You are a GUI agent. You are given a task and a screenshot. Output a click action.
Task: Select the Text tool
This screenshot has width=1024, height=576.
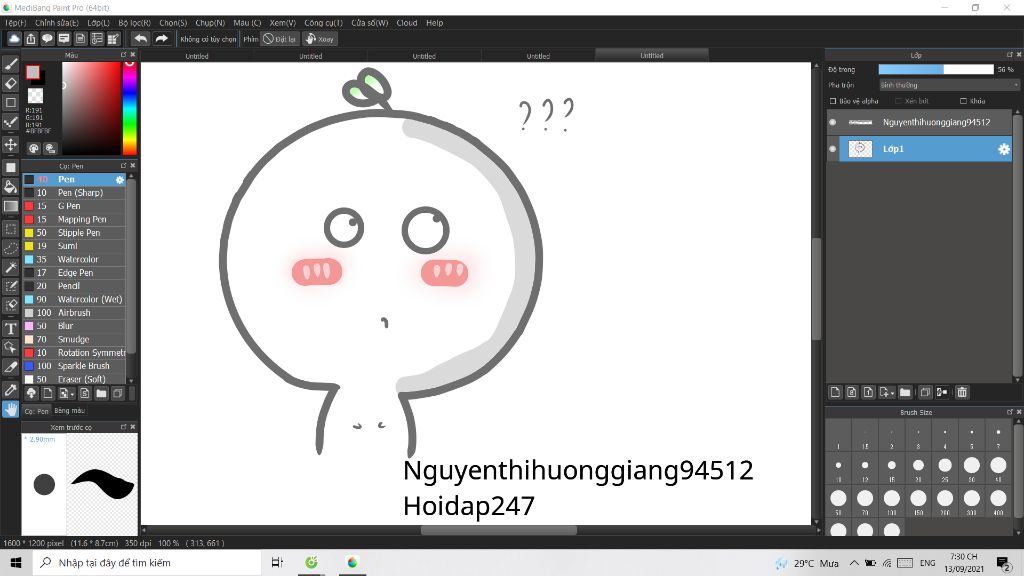tap(10, 328)
